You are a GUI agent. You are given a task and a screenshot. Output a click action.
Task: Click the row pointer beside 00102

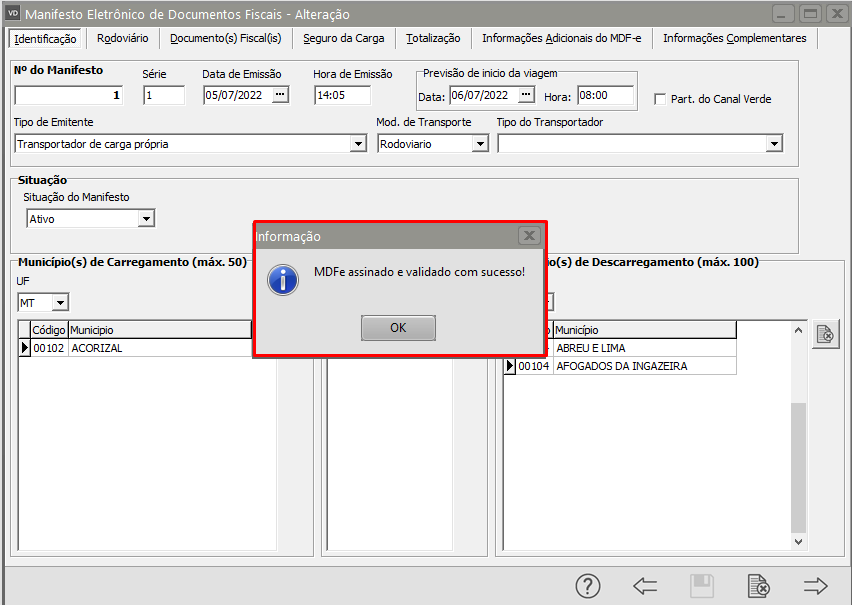[x=24, y=348]
